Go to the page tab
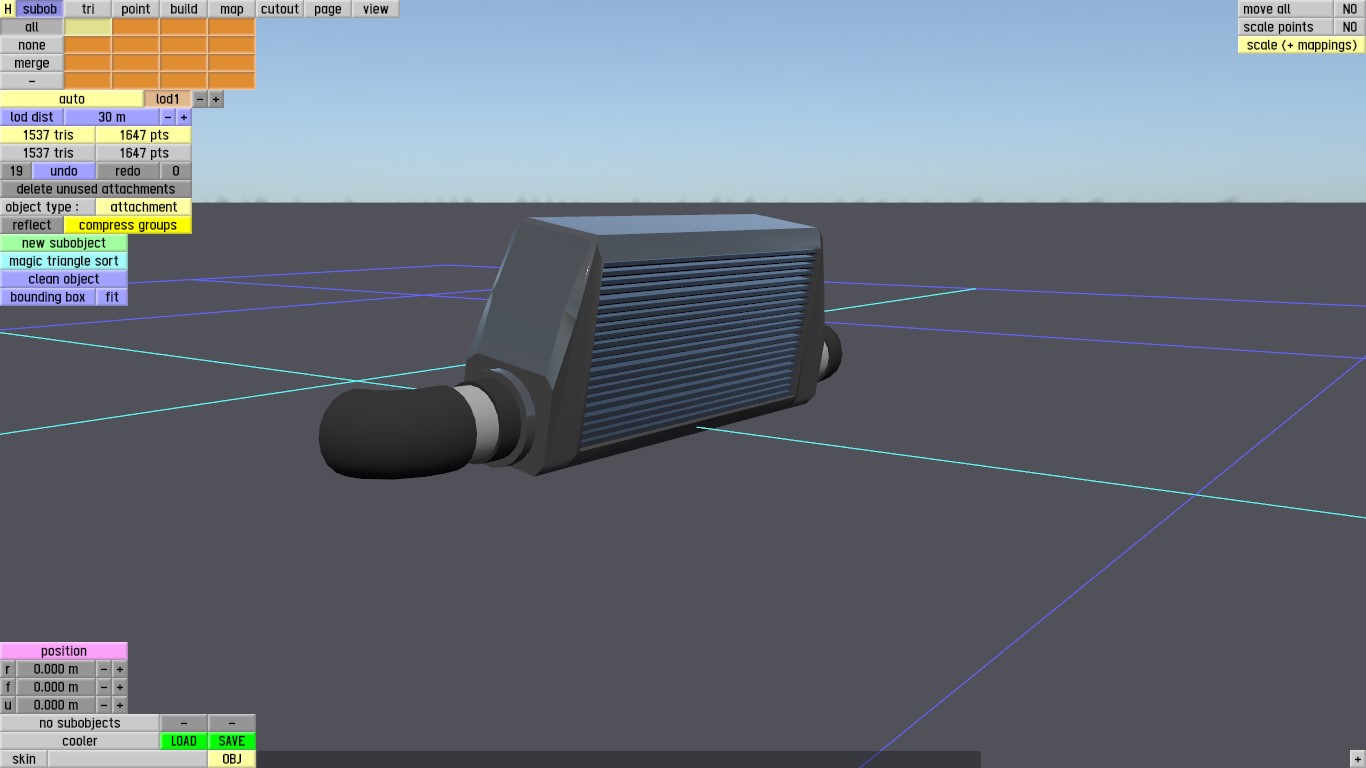This screenshot has width=1366, height=768. [x=328, y=9]
